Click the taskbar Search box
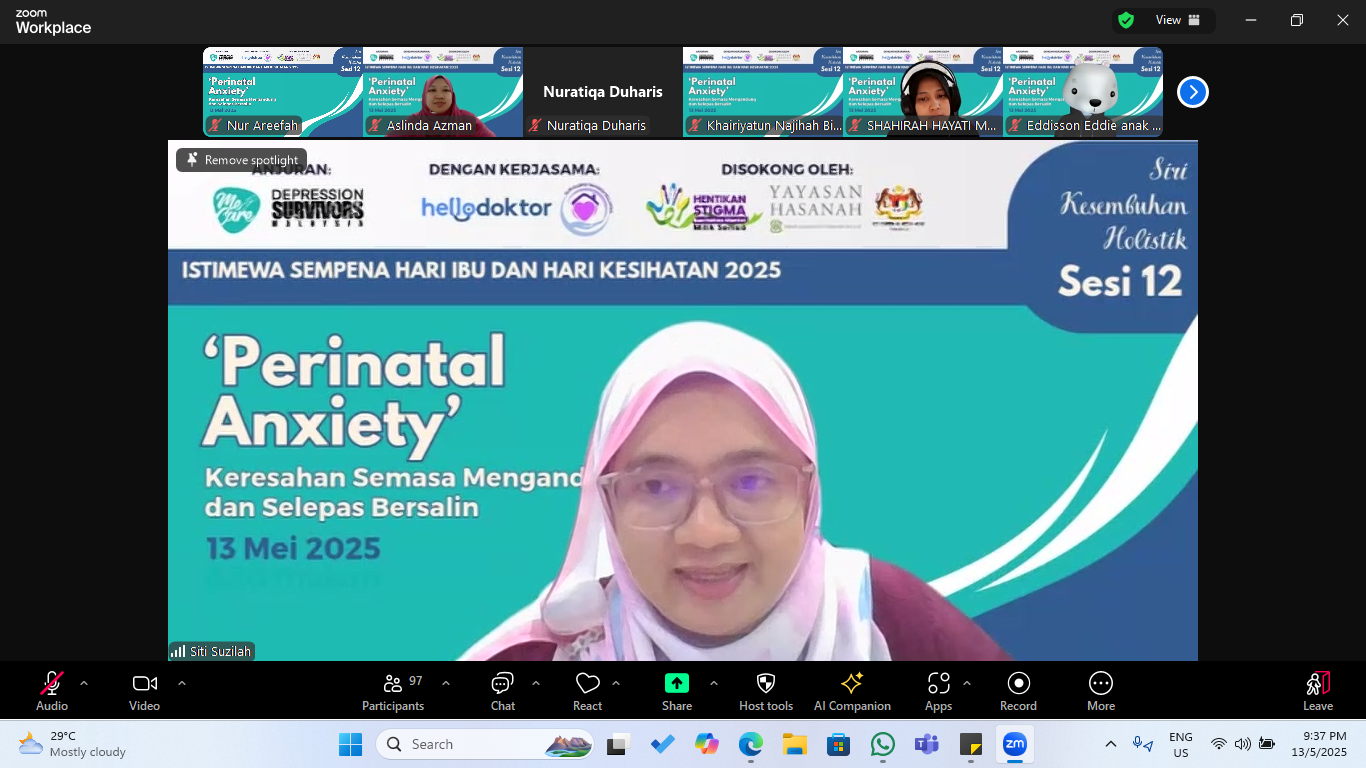 [485, 744]
